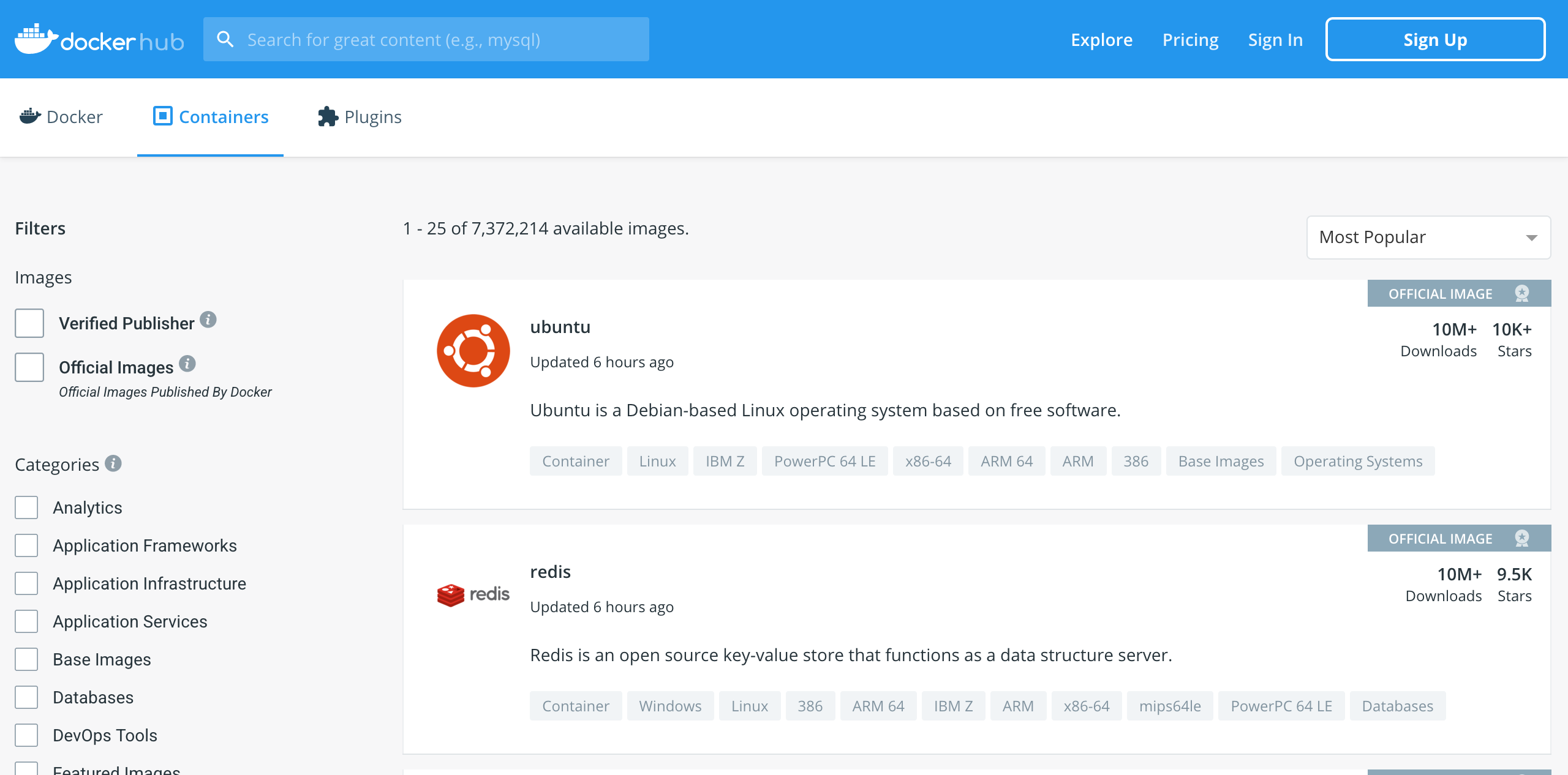The width and height of the screenshot is (1568, 775).
Task: Click the Categories info icon
Action: 113,463
